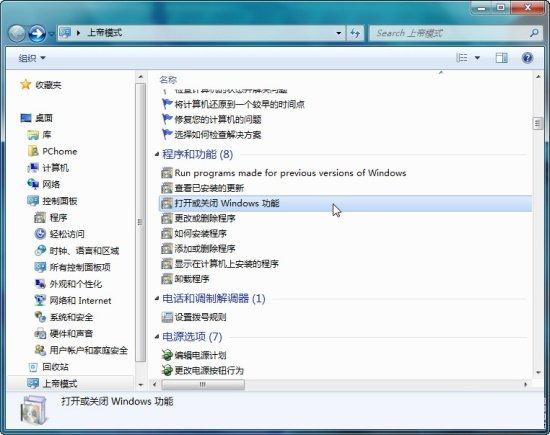Select 上帝模式 in the sidebar
550x435 pixels.
(60, 383)
